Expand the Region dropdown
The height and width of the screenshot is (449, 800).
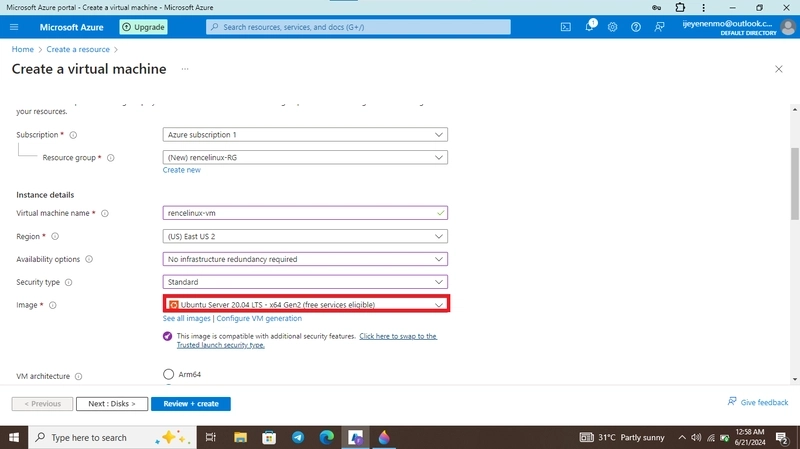(305, 236)
